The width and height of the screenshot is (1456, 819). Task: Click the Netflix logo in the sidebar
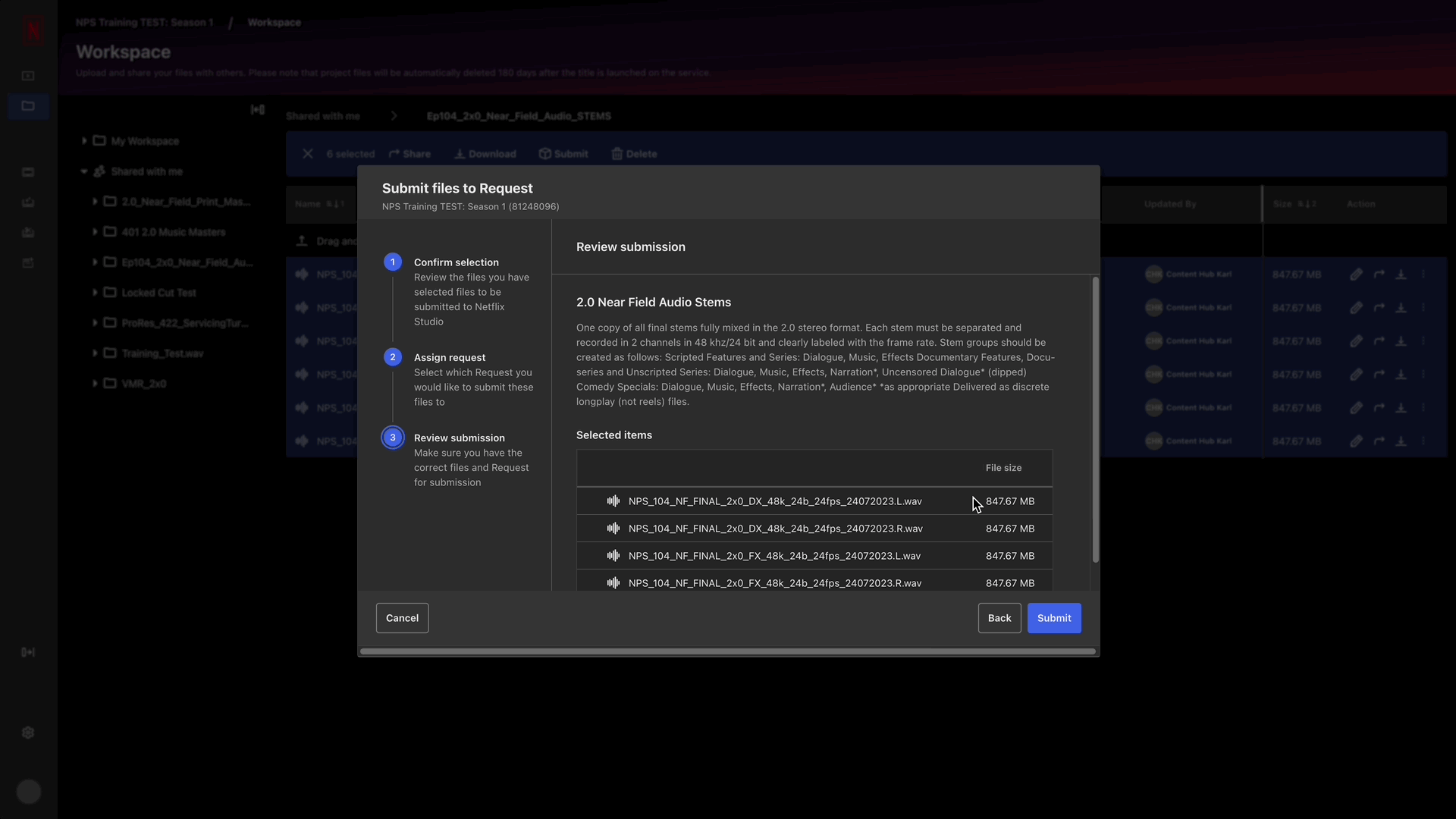[33, 30]
